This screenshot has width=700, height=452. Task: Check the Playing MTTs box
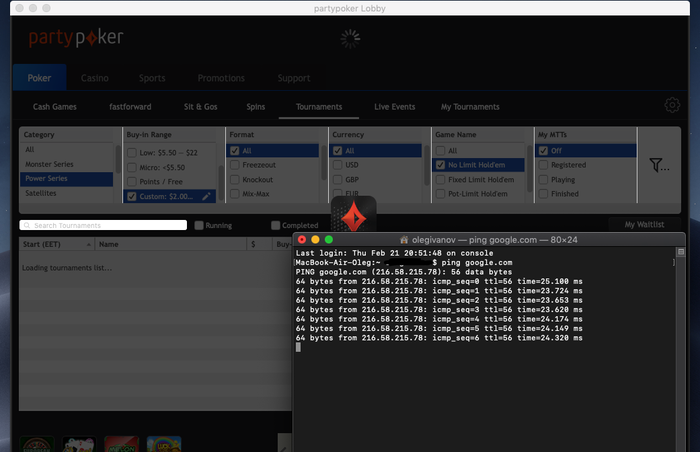[543, 180]
